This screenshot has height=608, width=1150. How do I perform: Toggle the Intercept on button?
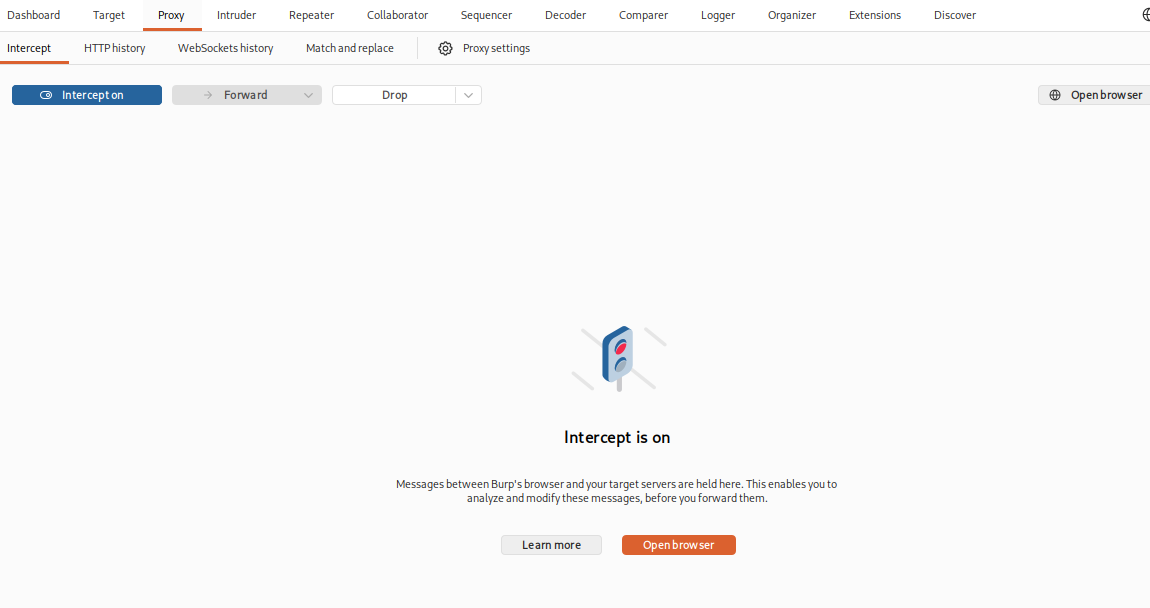click(87, 95)
